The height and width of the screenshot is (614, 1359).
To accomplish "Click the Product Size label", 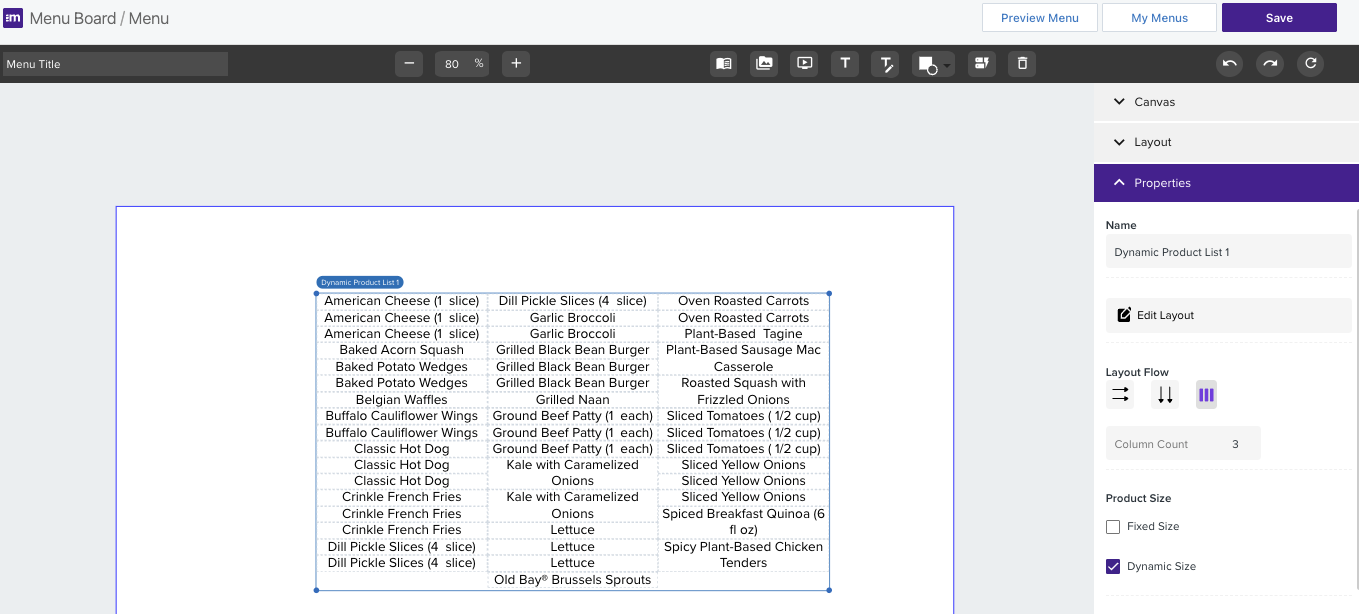I will point(1138,498).
